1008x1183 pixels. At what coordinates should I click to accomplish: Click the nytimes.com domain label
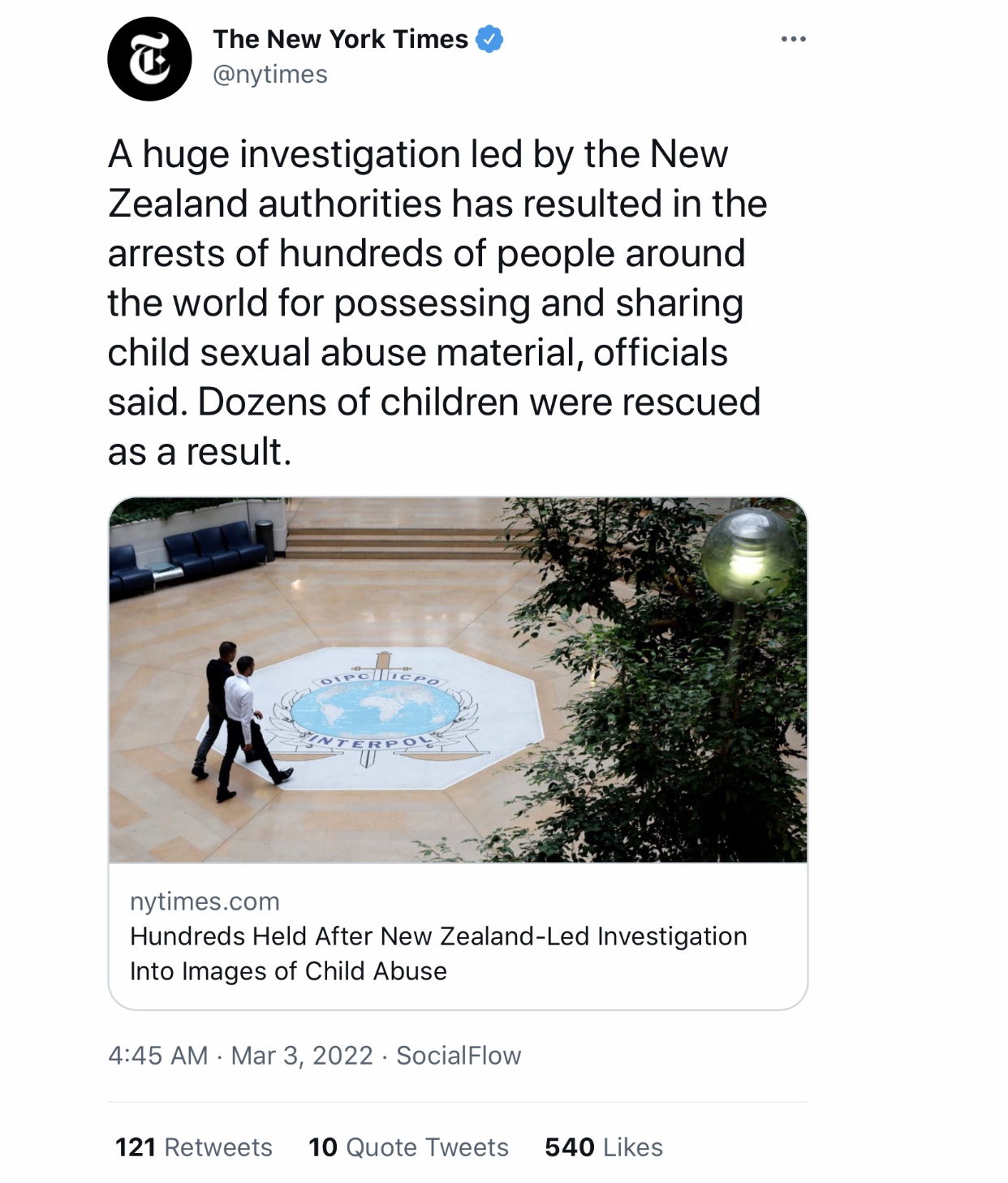205,901
